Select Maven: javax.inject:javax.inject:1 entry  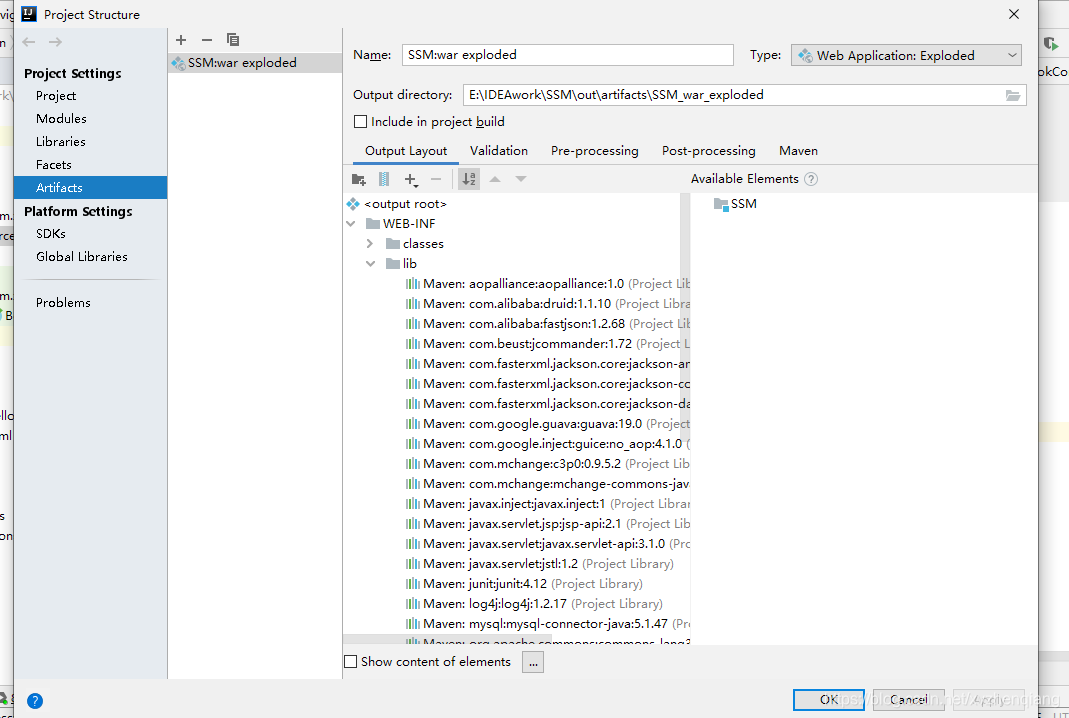547,504
